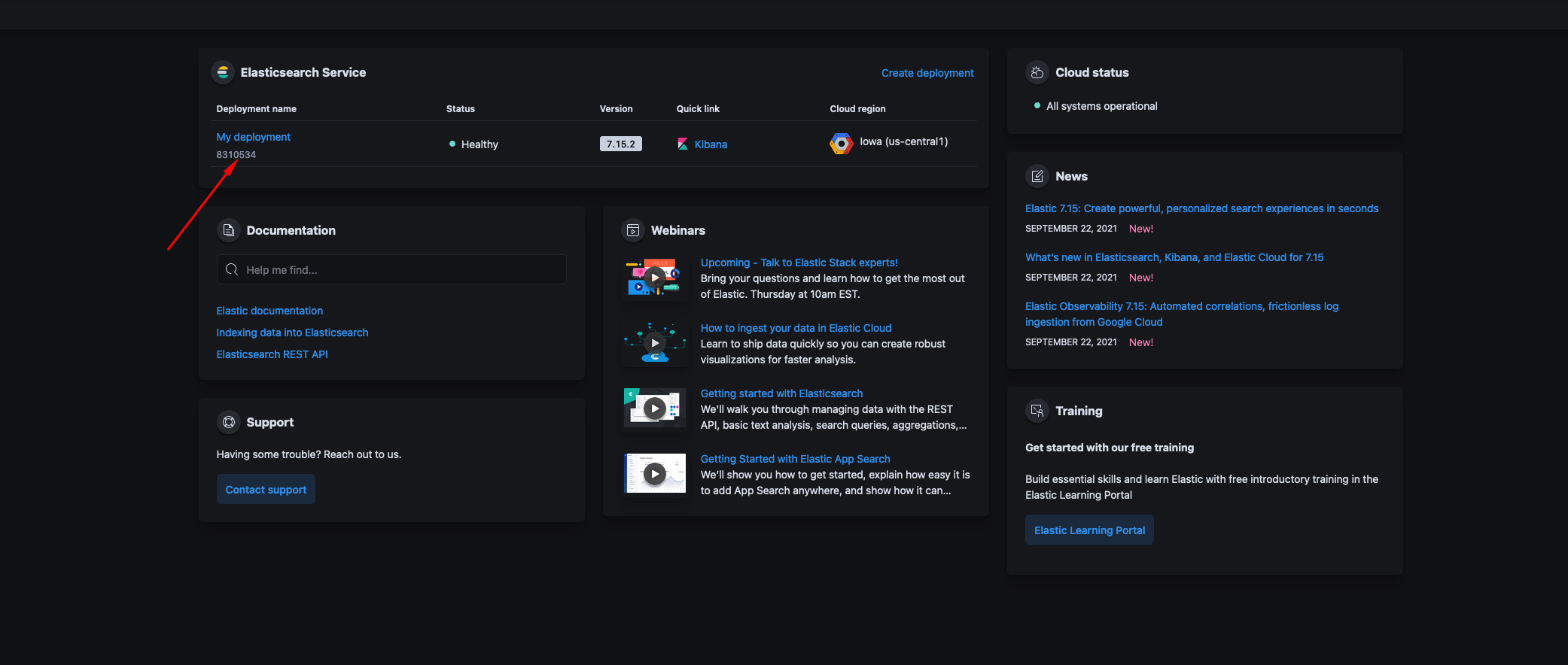Click the Healthy status text
The image size is (1568, 665).
[x=480, y=144]
